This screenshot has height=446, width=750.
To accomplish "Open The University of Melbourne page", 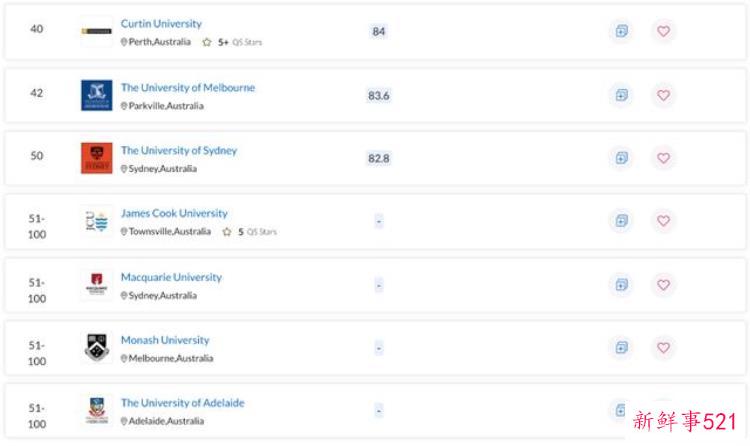I will click(188, 88).
